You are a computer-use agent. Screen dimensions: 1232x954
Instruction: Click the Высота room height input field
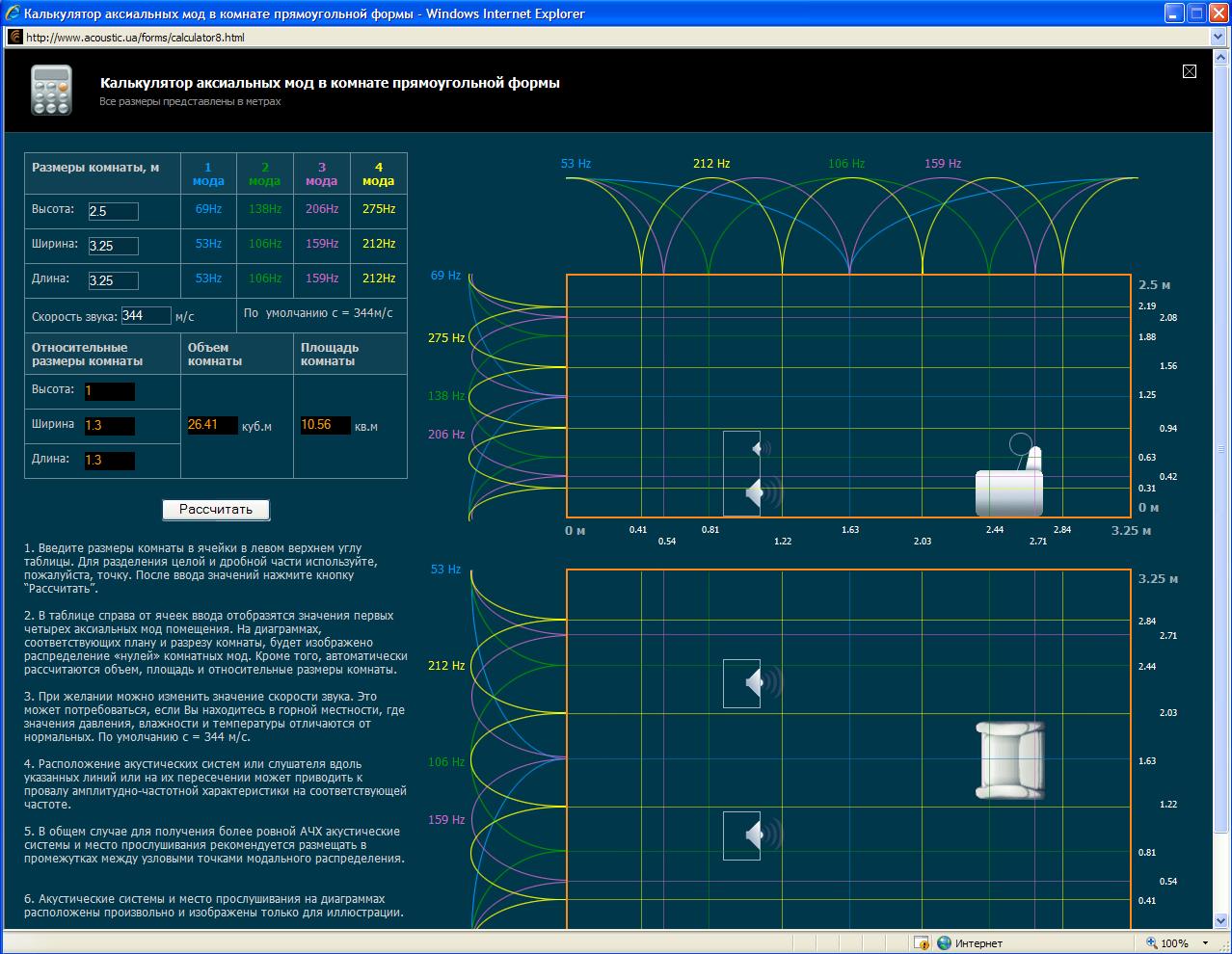click(x=113, y=211)
